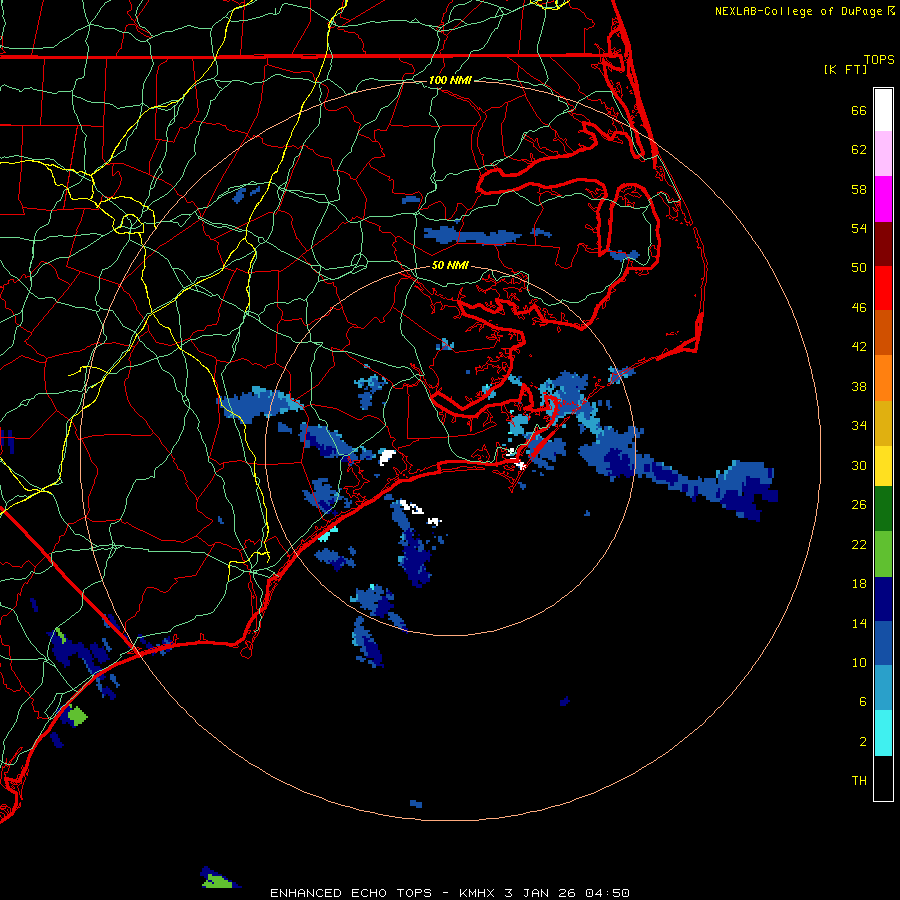Screen dimensions: 900x900
Task: Select the cyan legend color block
Action: pos(883,733)
